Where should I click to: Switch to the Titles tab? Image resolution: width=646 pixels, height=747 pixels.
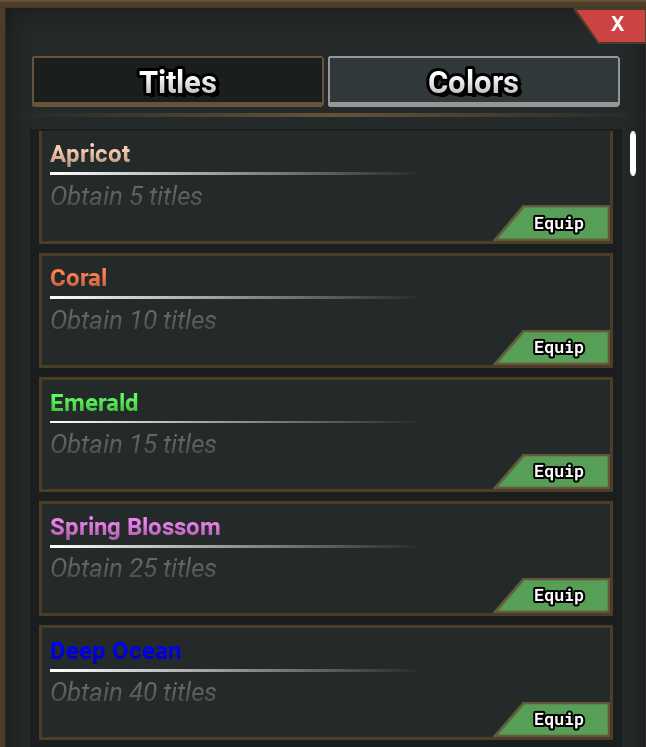coord(178,81)
